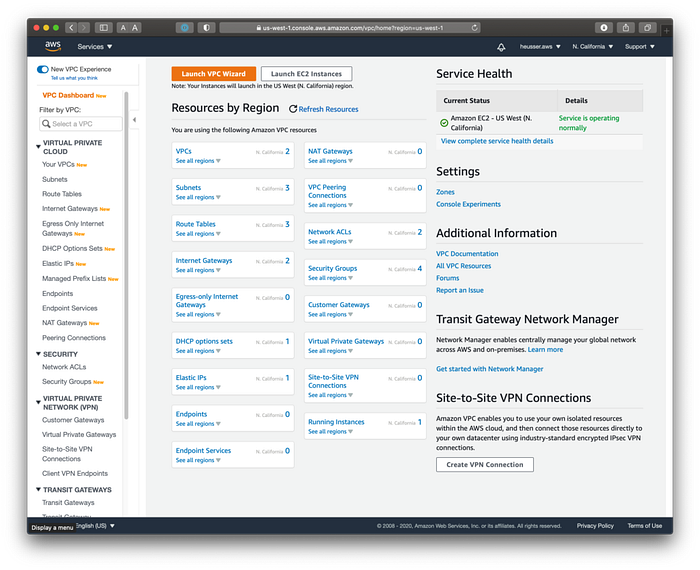The height and width of the screenshot is (570, 700).
Task: Open the Network ACLs resource card link
Action: click(x=329, y=232)
